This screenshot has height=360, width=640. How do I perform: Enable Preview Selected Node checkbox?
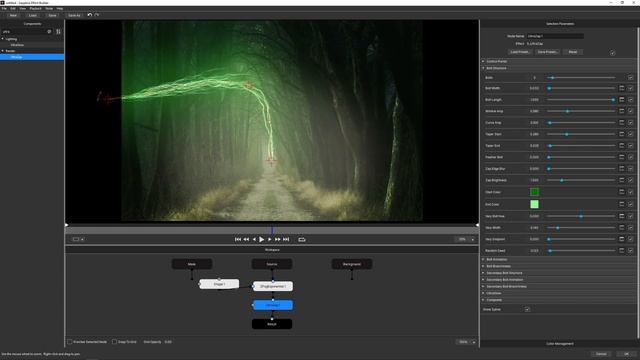(x=70, y=342)
